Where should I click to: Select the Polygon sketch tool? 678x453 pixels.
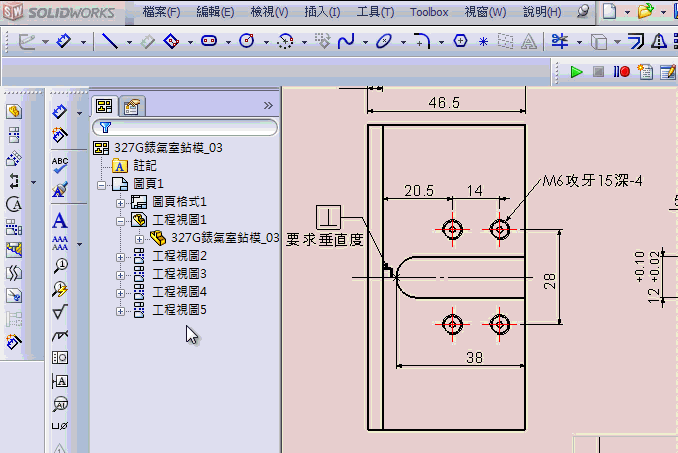click(x=461, y=41)
